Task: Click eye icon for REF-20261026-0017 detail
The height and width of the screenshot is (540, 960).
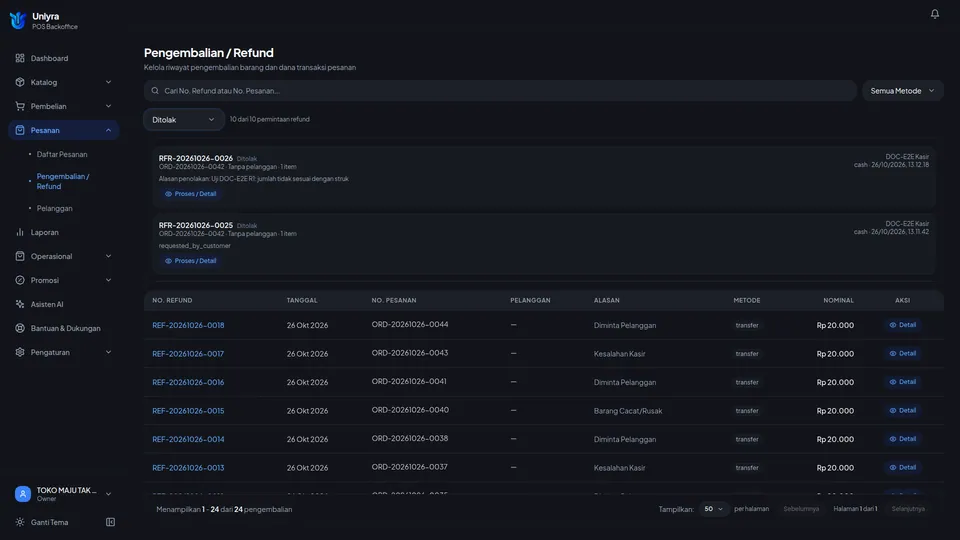Action: (x=893, y=353)
